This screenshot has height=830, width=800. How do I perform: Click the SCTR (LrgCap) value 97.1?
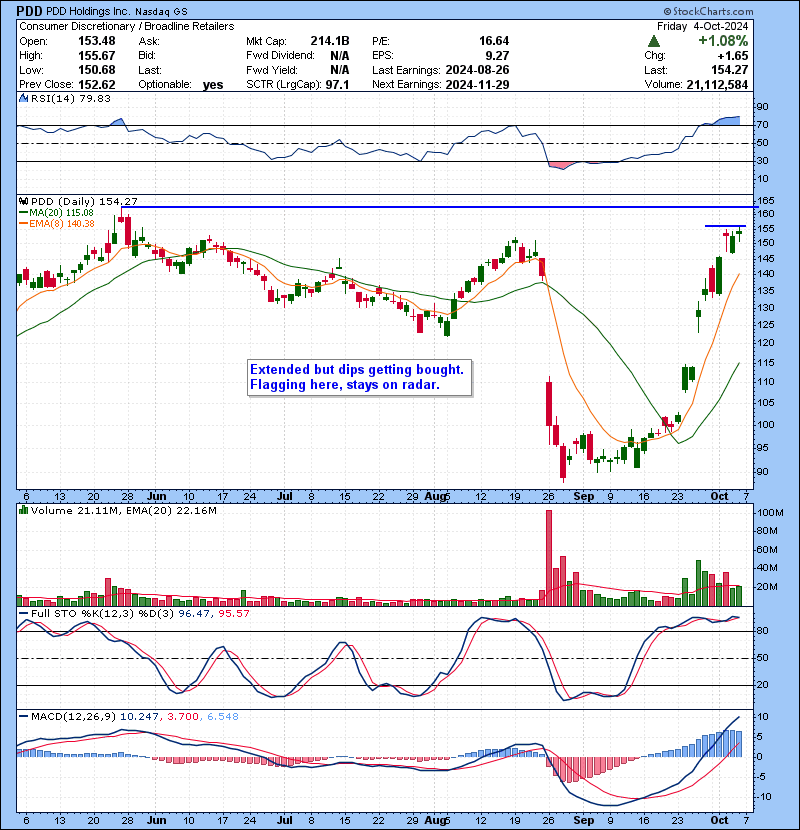[x=337, y=84]
